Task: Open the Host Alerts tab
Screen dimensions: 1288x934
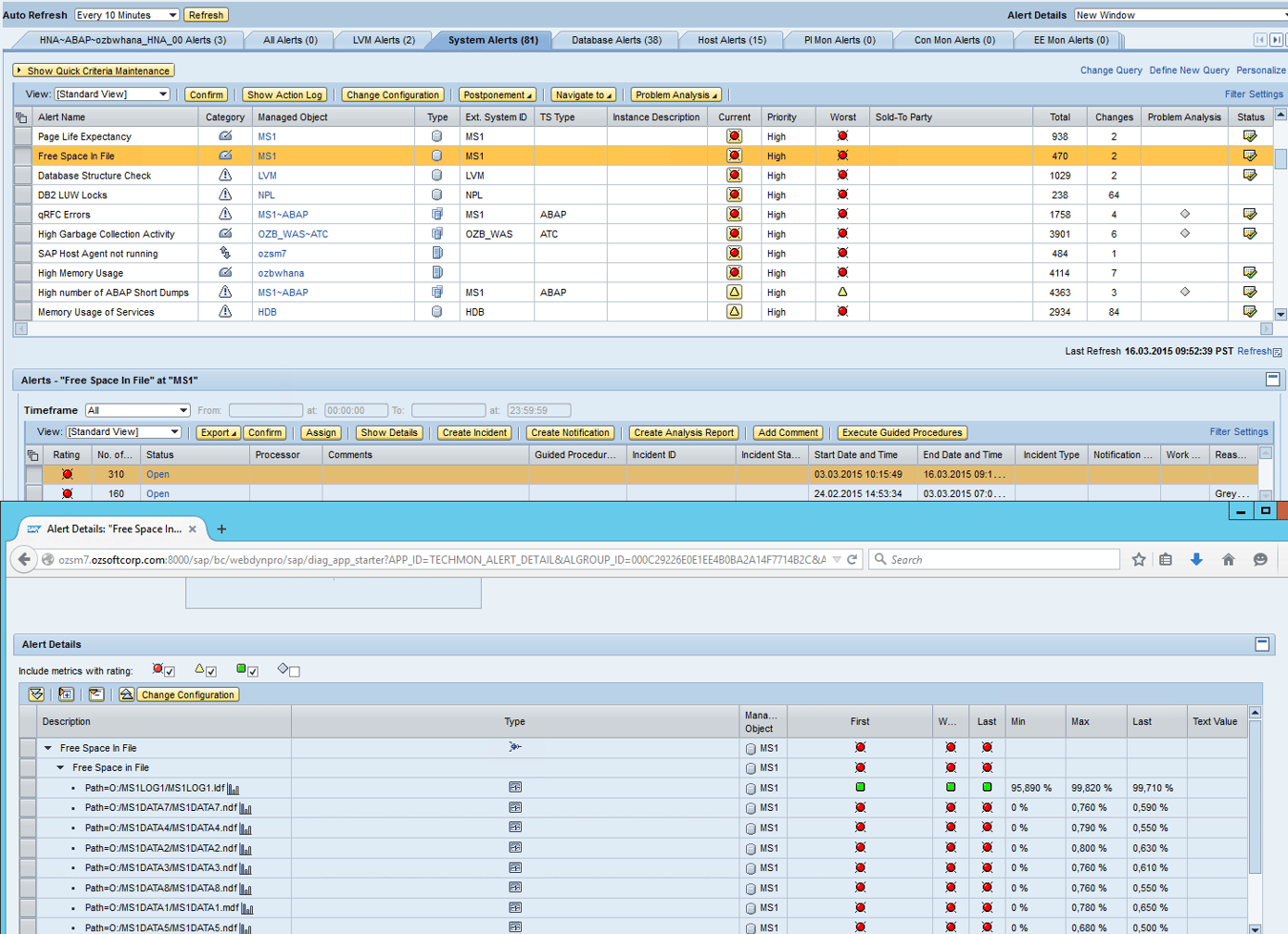Action: [x=732, y=40]
